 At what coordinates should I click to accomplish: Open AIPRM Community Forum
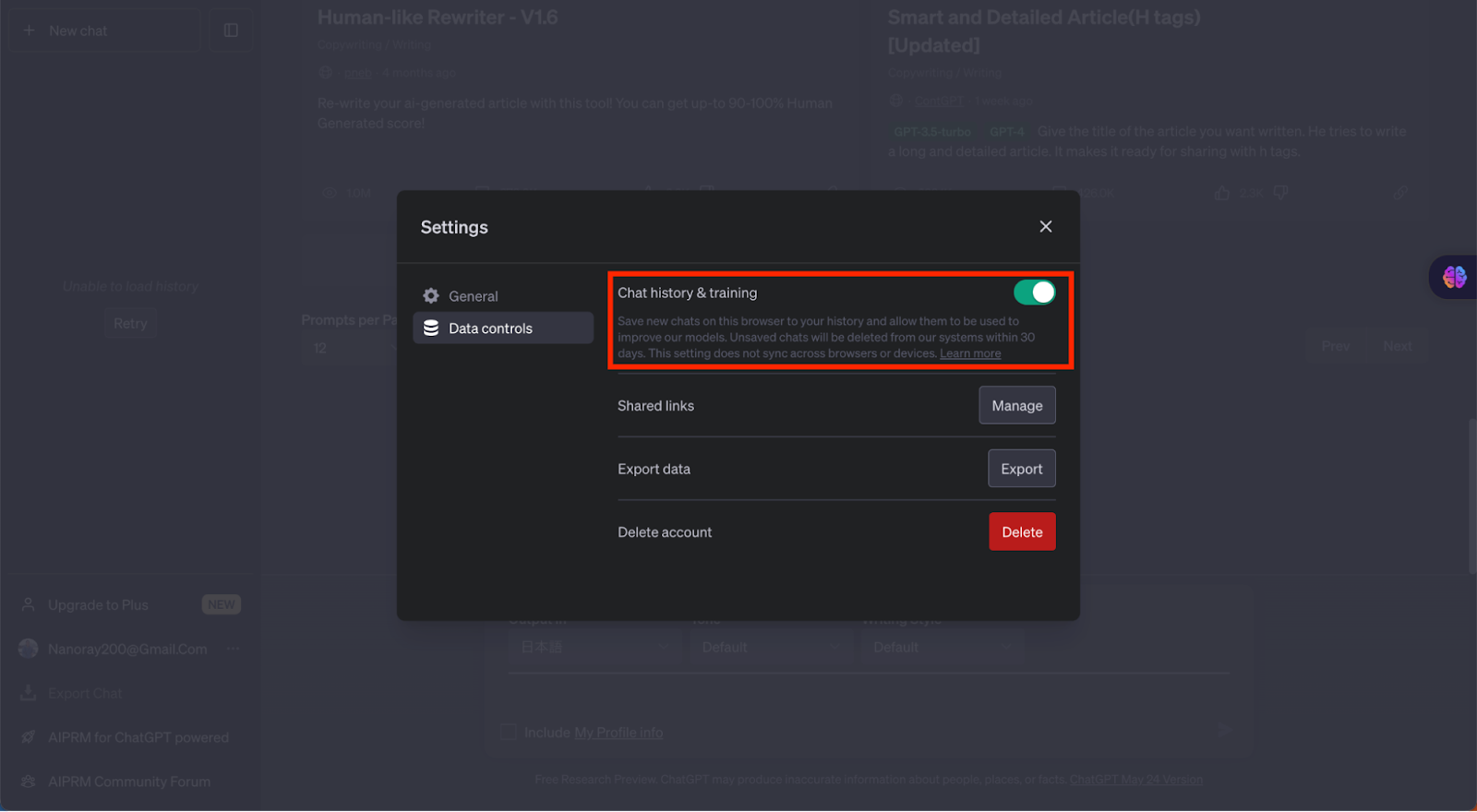(129, 782)
